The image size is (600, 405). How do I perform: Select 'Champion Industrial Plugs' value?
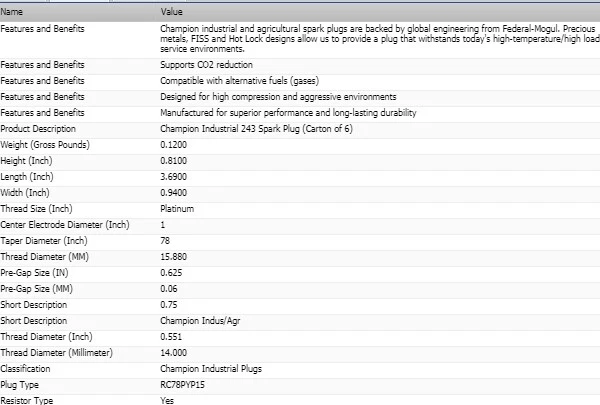click(211, 369)
